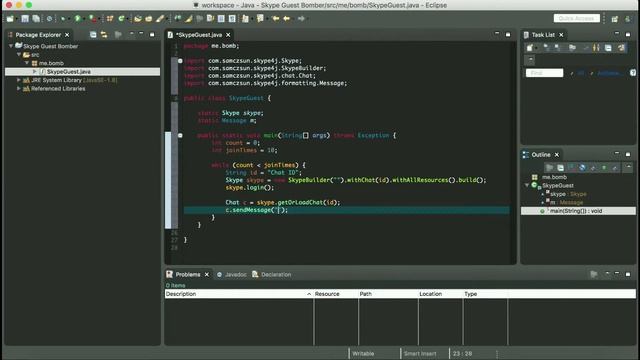Image resolution: width=640 pixels, height=360 pixels.
Task: Click the Type column header in Problems
Action: (x=485, y=294)
